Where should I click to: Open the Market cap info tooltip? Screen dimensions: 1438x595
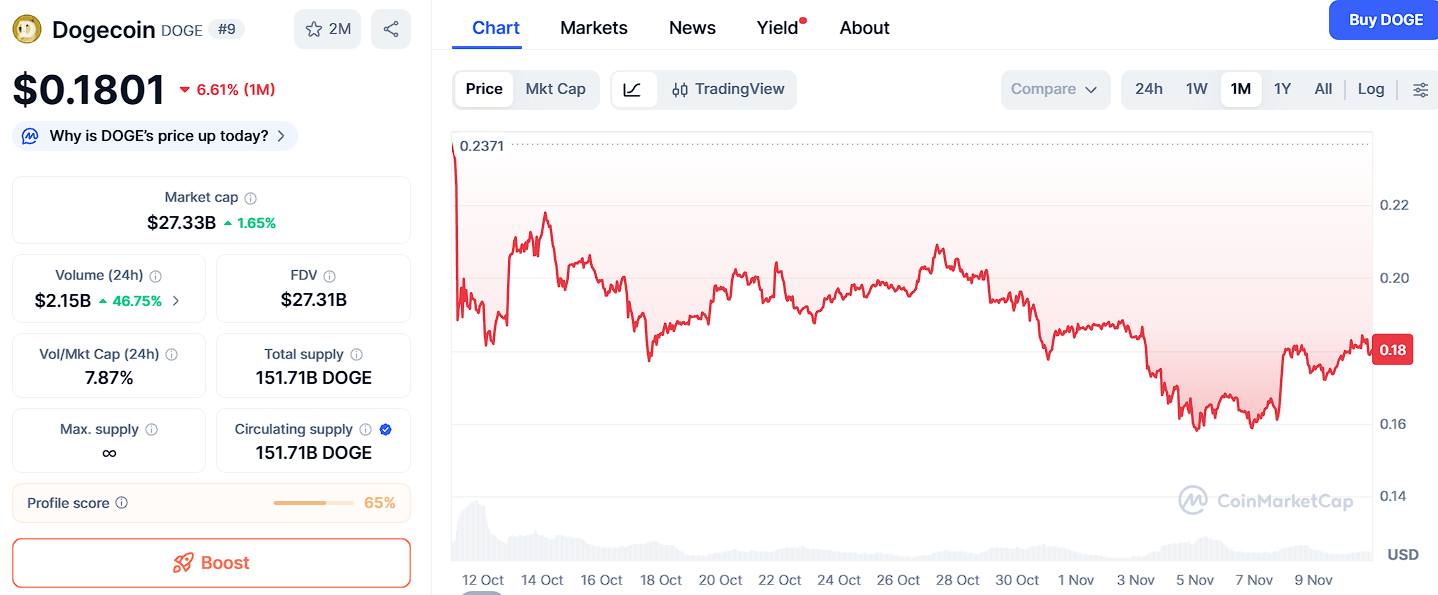(x=249, y=197)
